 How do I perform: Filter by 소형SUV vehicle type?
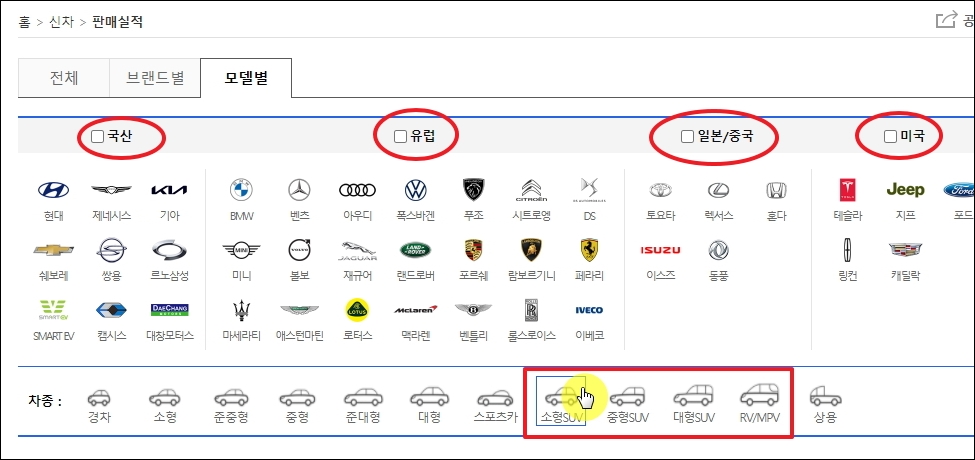(x=561, y=402)
